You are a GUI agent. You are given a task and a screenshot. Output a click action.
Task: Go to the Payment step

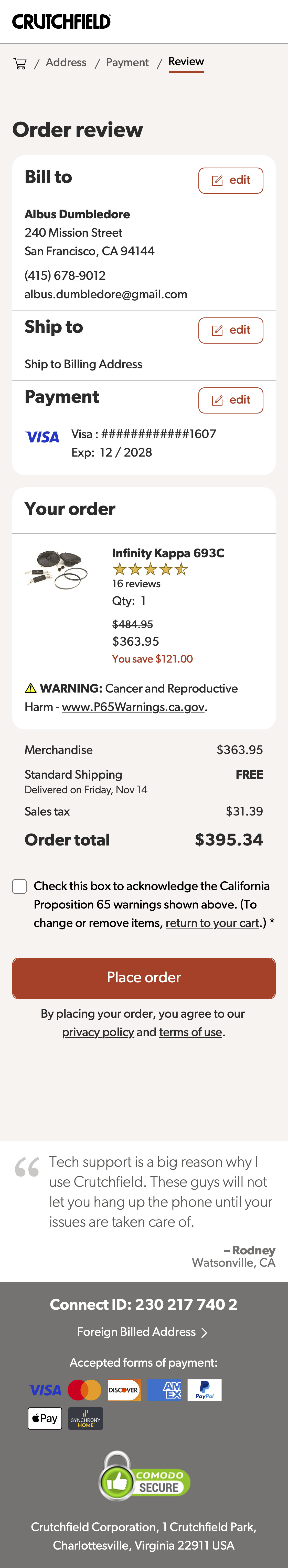click(127, 63)
